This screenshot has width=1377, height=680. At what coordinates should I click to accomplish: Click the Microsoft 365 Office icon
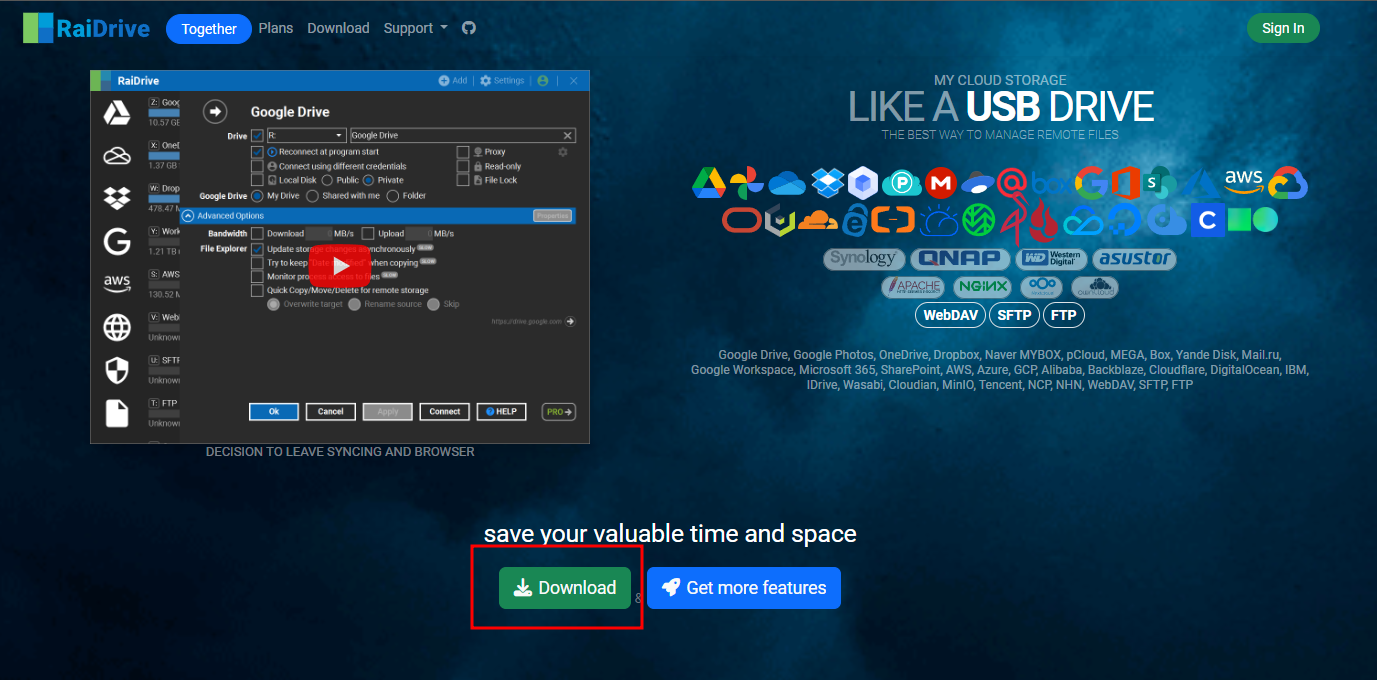pyautogui.click(x=1126, y=183)
